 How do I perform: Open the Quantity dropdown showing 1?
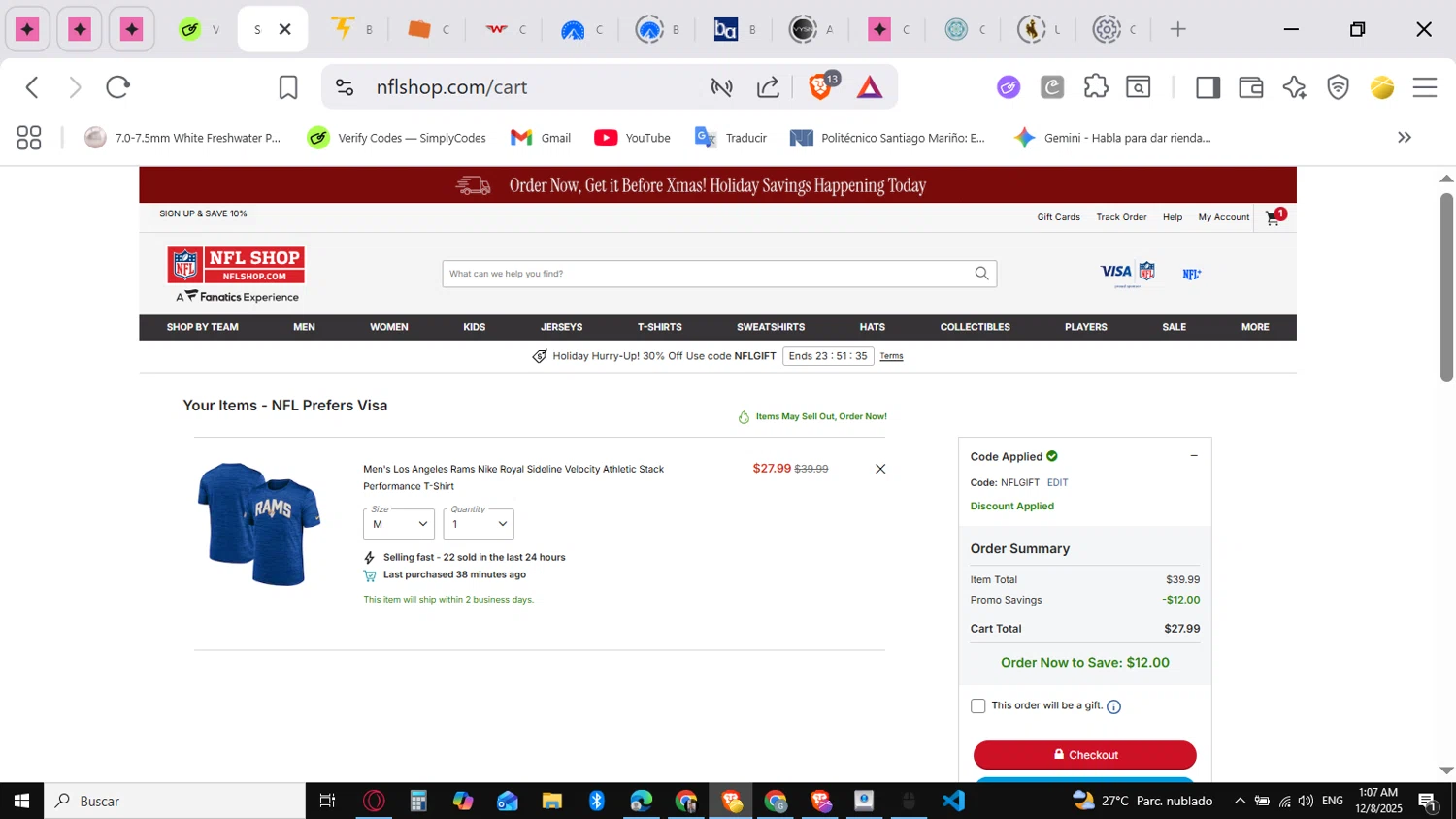pos(479,524)
